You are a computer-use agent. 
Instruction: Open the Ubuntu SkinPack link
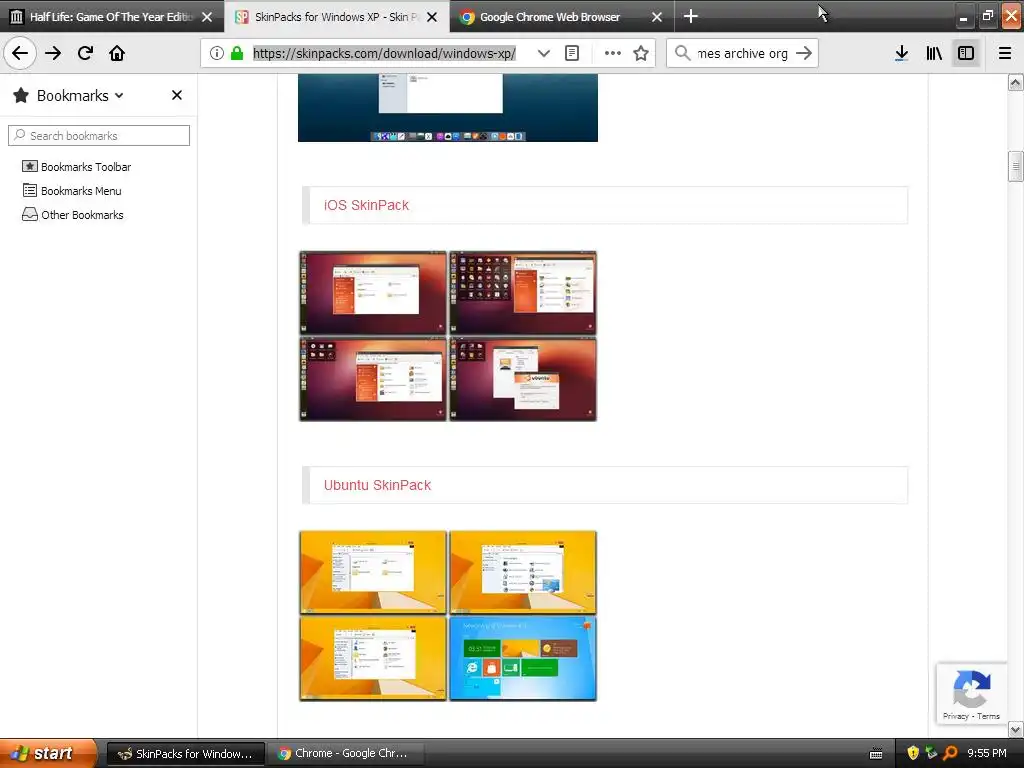point(377,485)
